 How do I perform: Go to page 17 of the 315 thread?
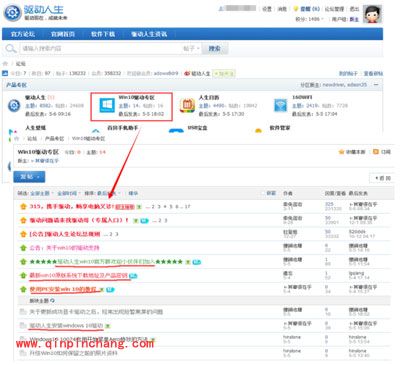(x=187, y=207)
